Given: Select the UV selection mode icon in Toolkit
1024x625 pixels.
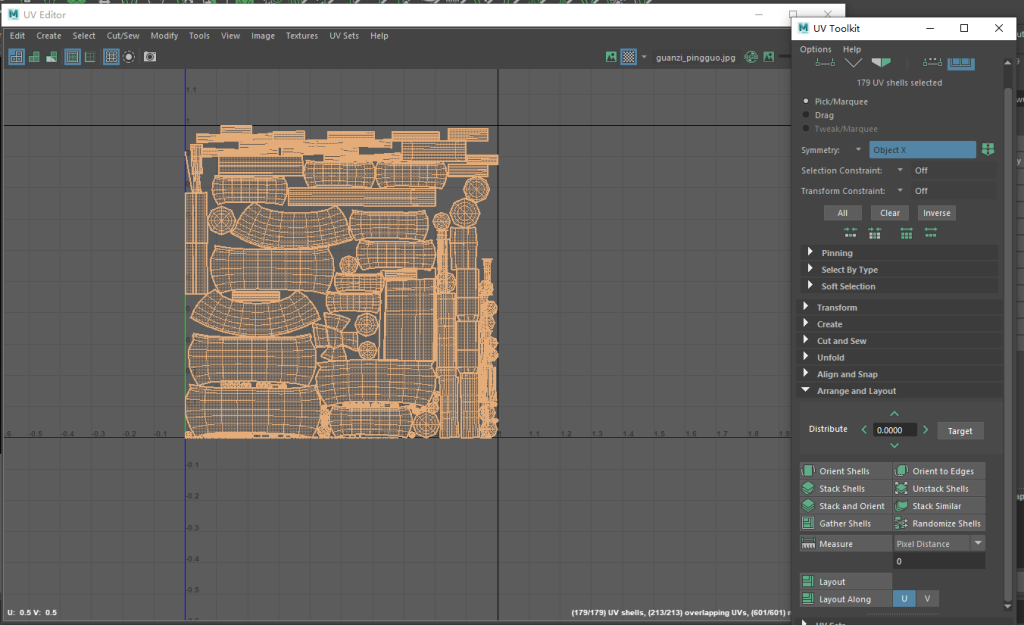Looking at the screenshot, I should (932, 62).
